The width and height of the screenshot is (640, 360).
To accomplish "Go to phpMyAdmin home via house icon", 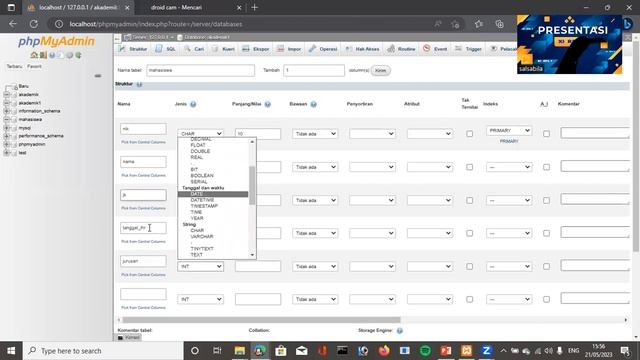I will [34, 55].
